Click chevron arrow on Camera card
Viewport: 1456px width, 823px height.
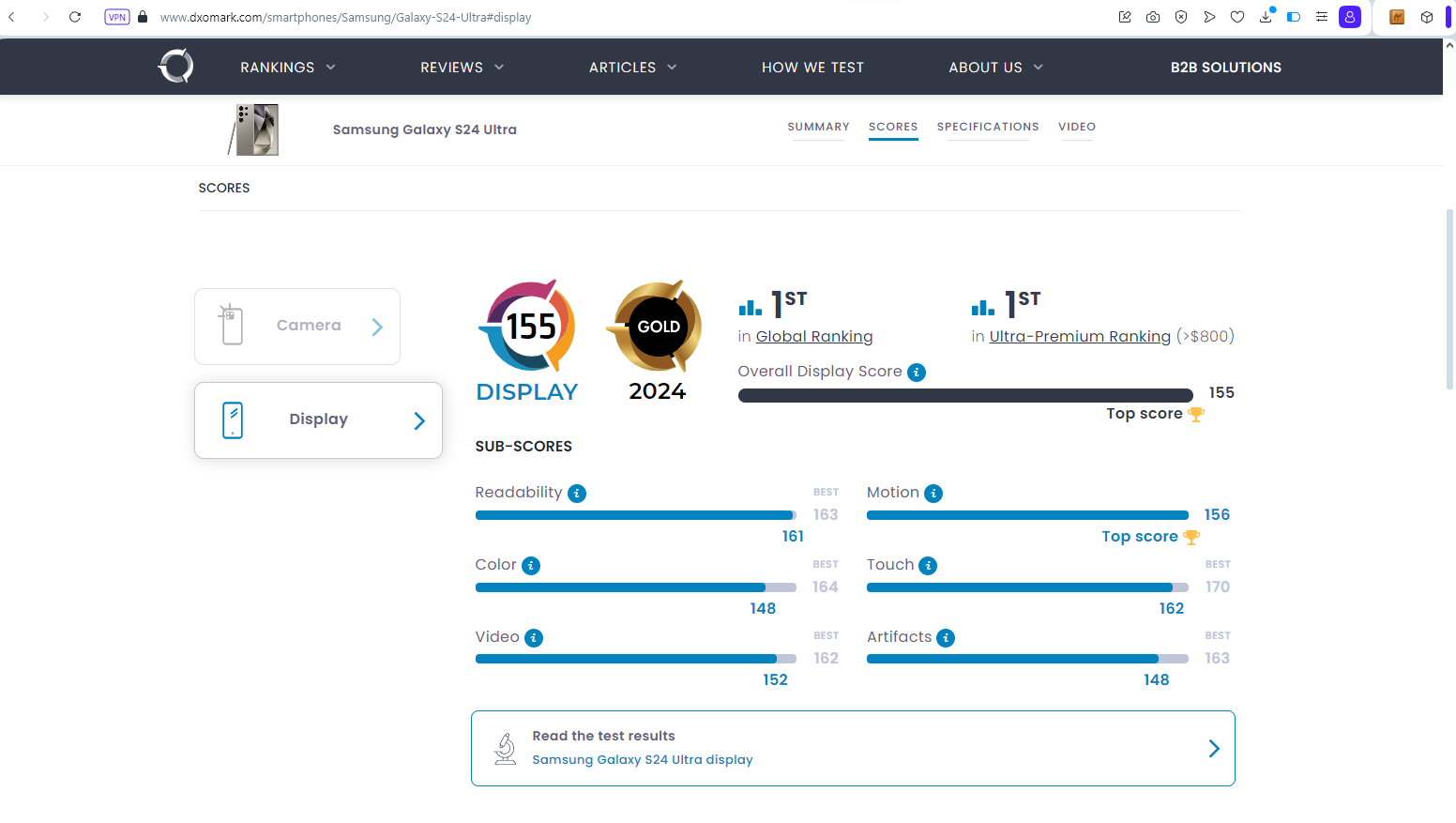[x=377, y=327]
